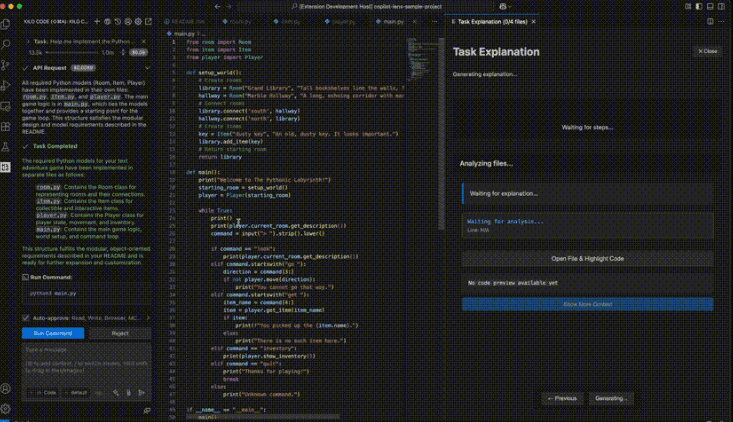Open the Source Control view
733x422 pixels.
tap(6, 65)
